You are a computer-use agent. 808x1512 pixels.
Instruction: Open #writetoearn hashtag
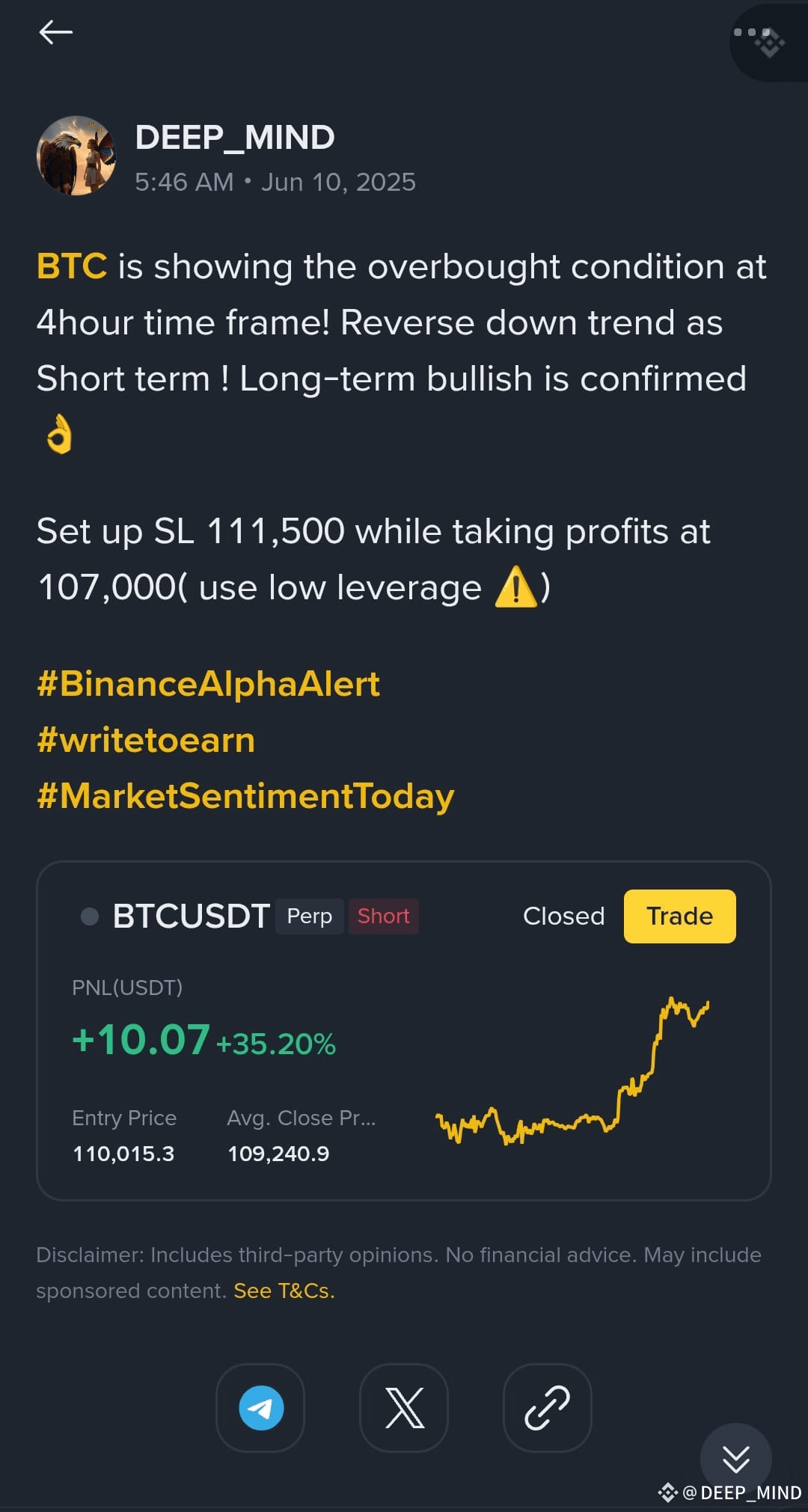click(x=146, y=740)
